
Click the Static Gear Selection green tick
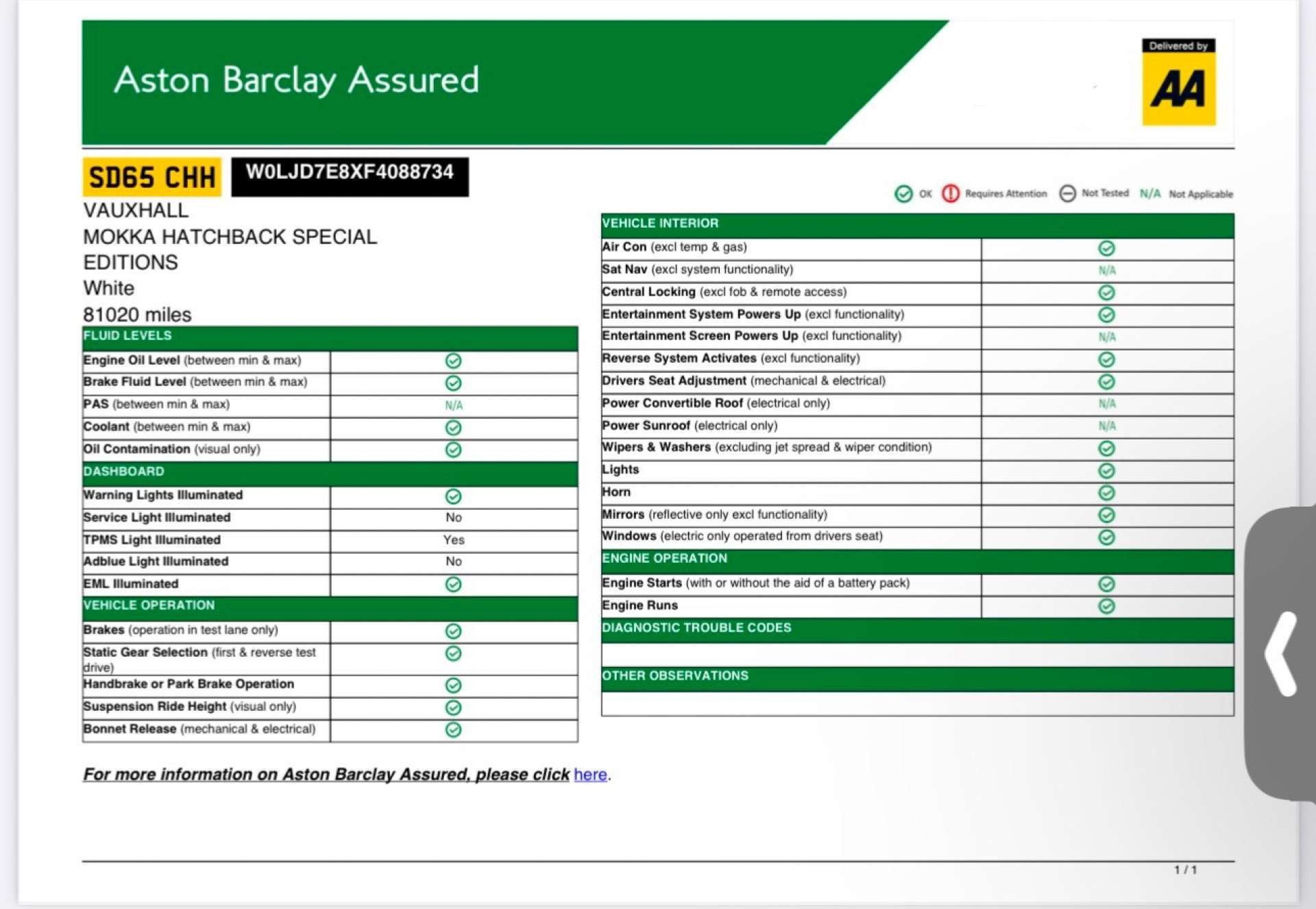point(453,653)
